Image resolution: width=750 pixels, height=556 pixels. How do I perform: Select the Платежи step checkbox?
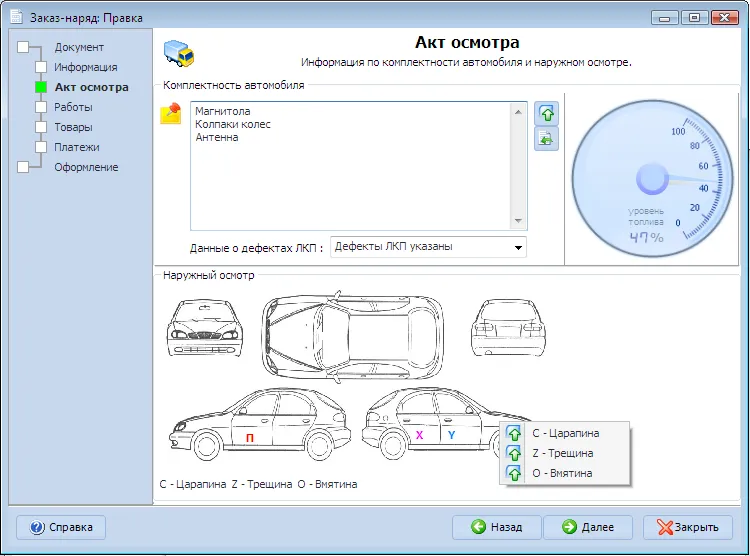[x=41, y=147]
